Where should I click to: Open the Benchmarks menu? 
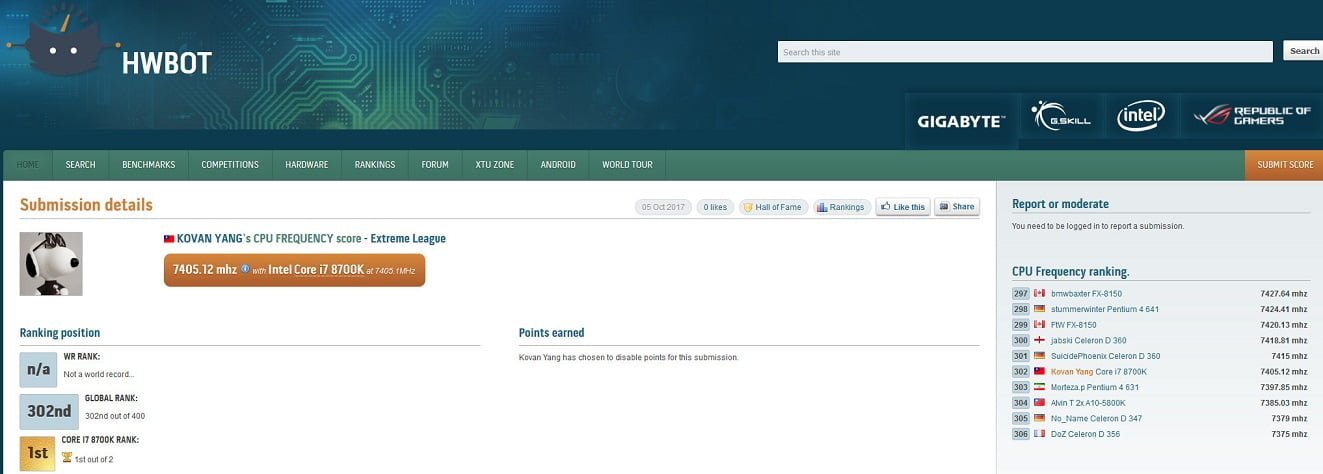click(x=148, y=165)
